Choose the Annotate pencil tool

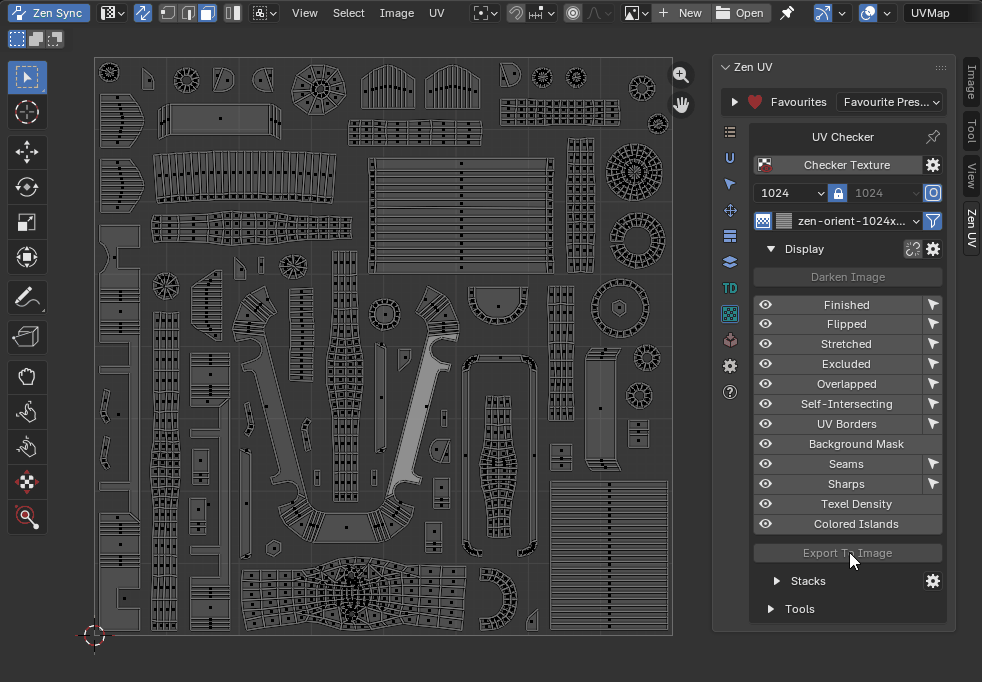coord(27,297)
